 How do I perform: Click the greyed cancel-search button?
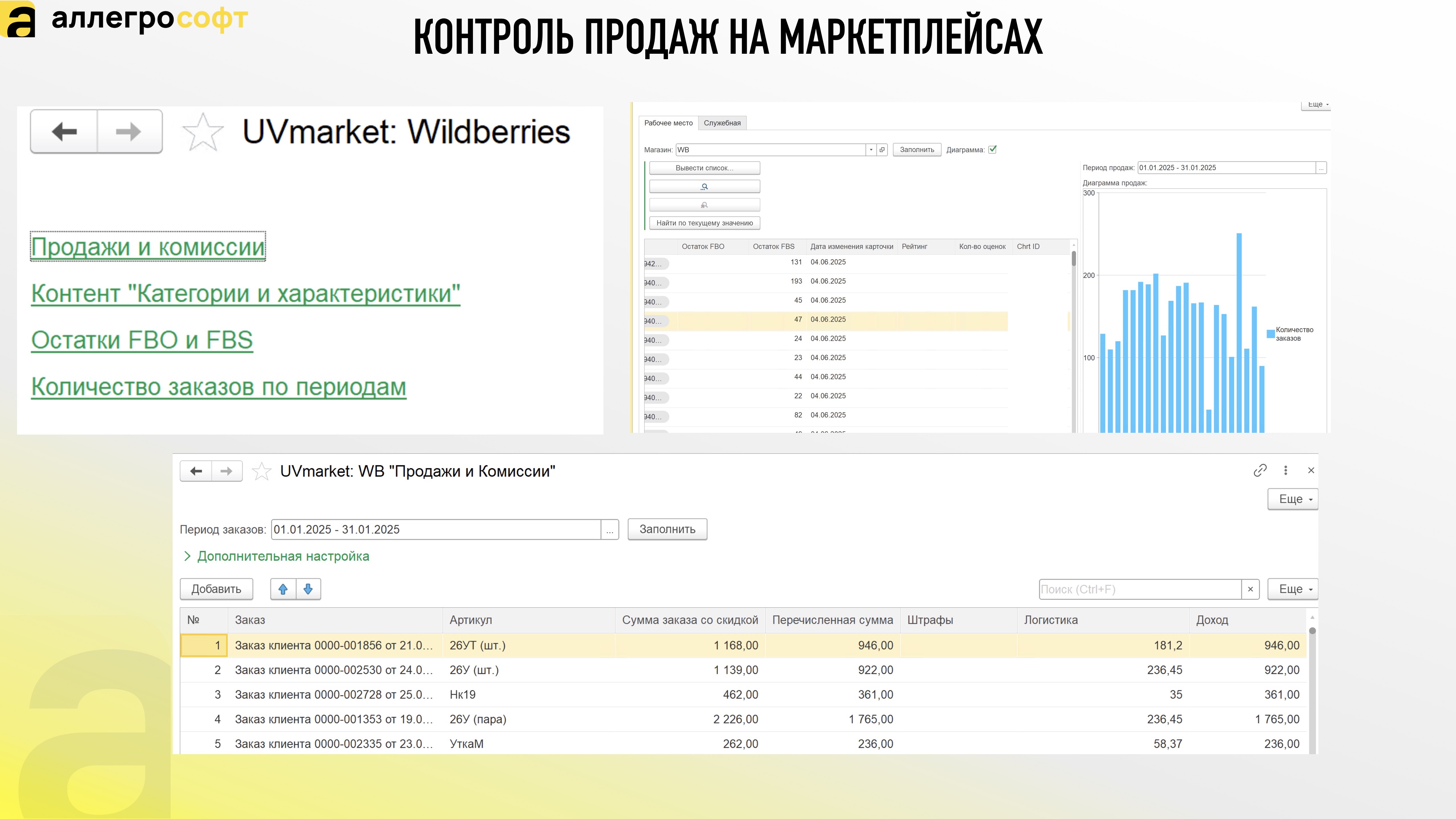704,205
